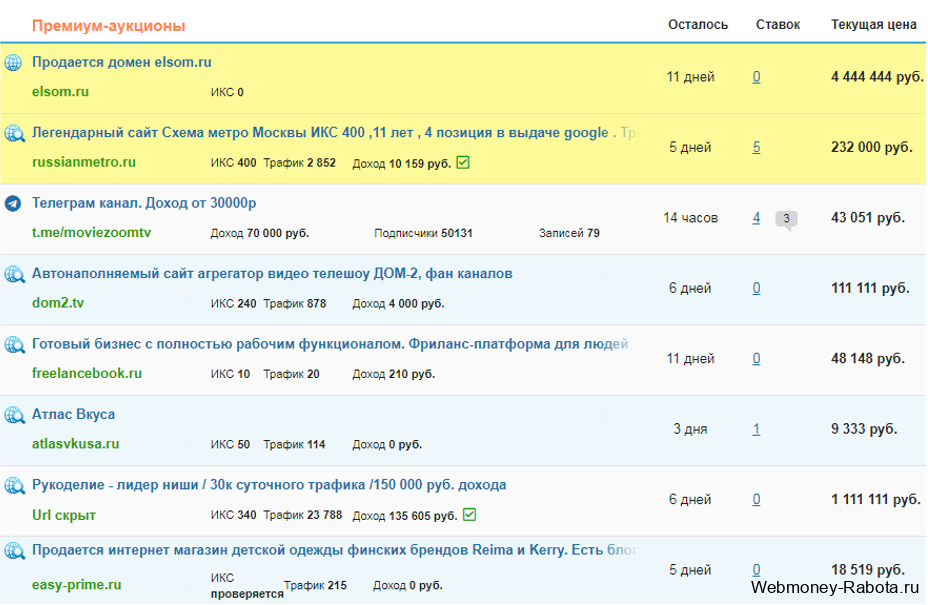Click the 'Ставок' column header
Image resolution: width=928 pixels, height=605 pixels.
tap(778, 25)
